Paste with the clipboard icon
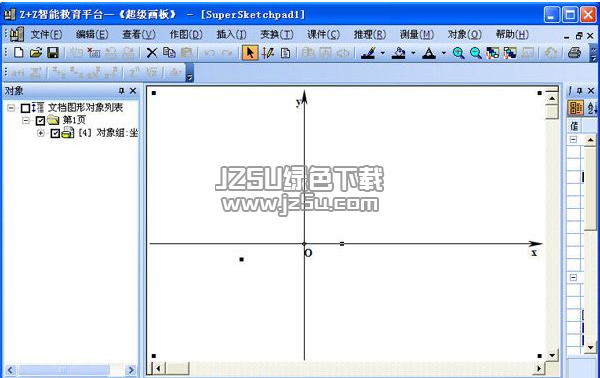The height and width of the screenshot is (378, 600). point(186,52)
